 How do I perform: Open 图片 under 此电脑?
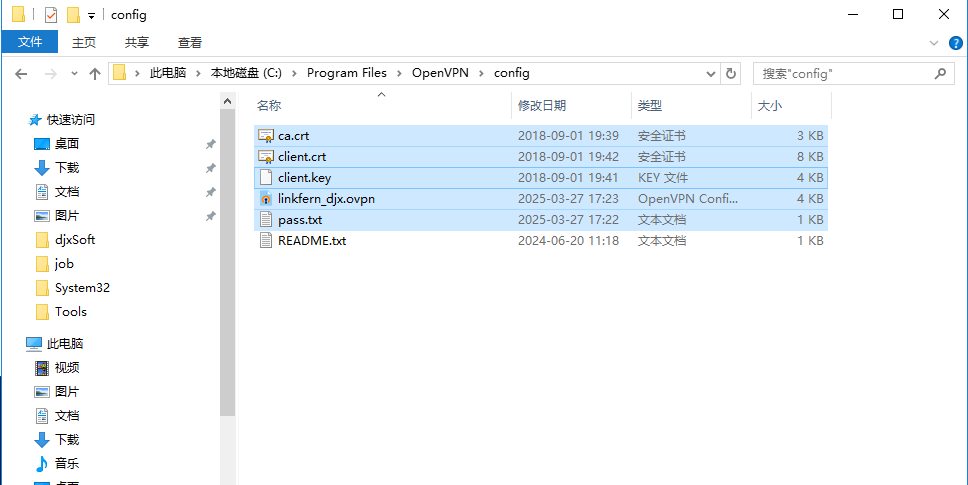click(x=67, y=392)
